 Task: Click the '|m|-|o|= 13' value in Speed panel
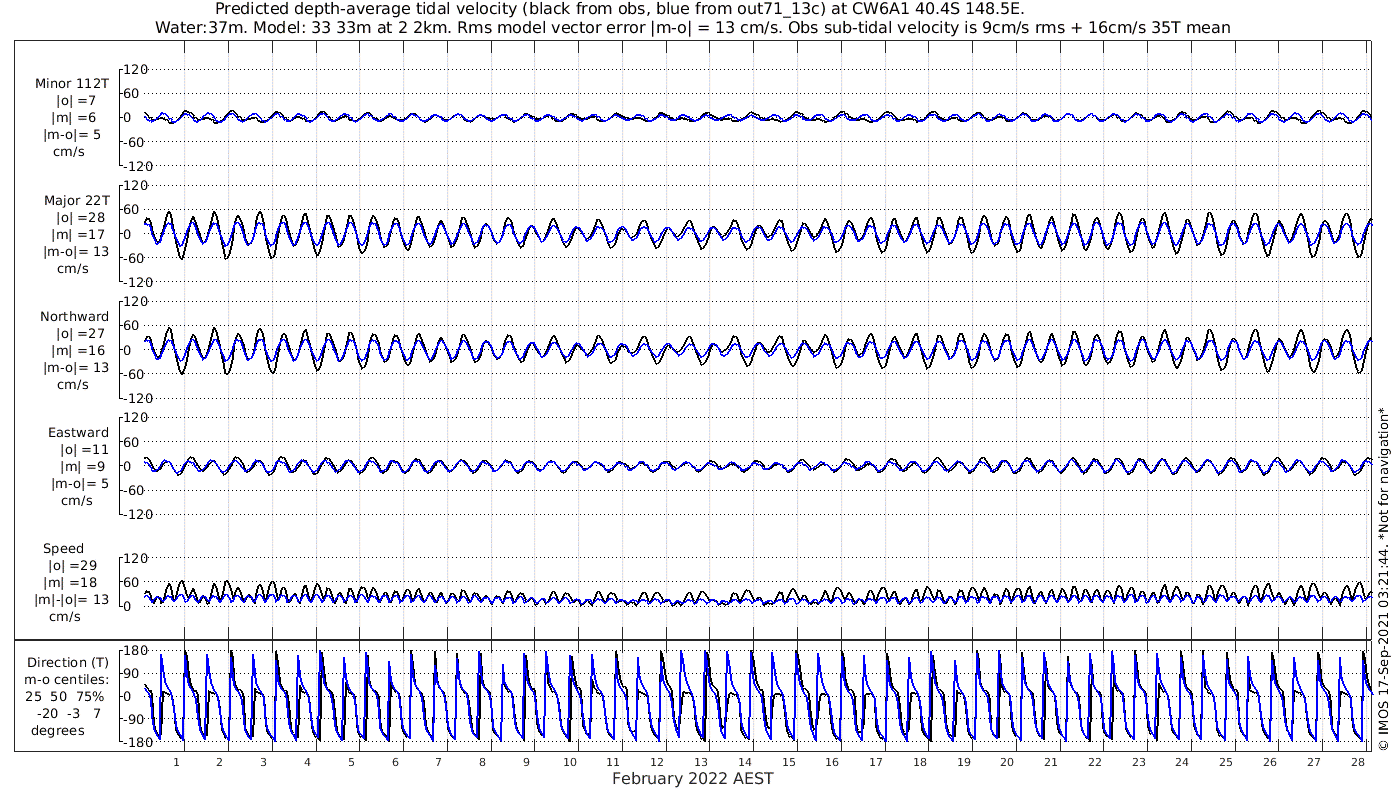(72, 599)
